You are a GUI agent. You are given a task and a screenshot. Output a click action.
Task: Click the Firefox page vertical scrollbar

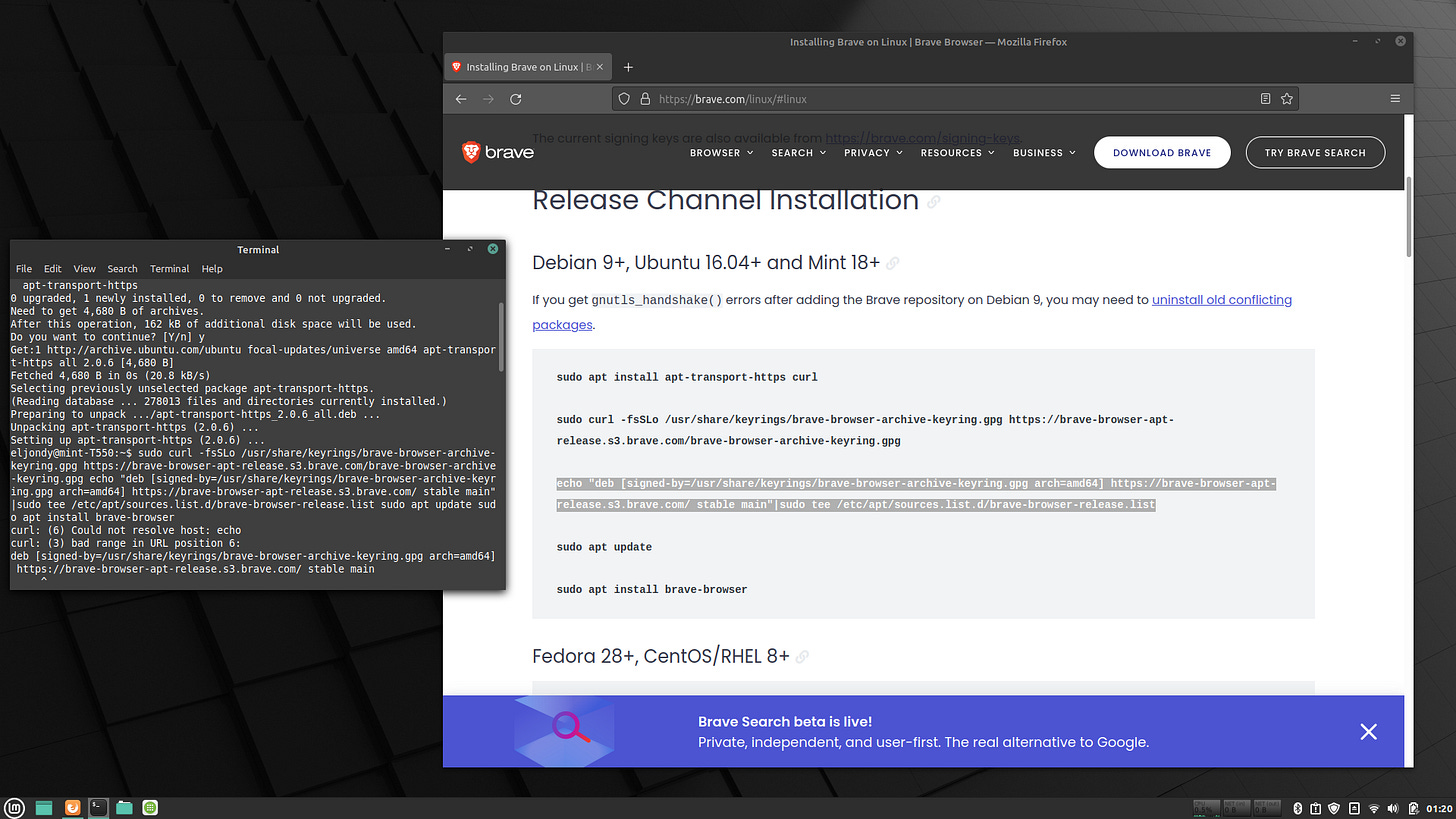coord(1409,216)
